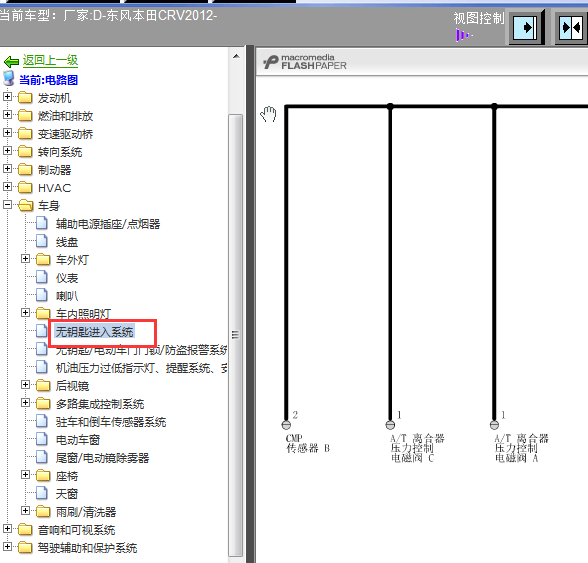Open the 辅助电源插座/点烟器 diagram
Image resolution: width=588 pixels, height=563 pixels.
pyautogui.click(x=108, y=224)
